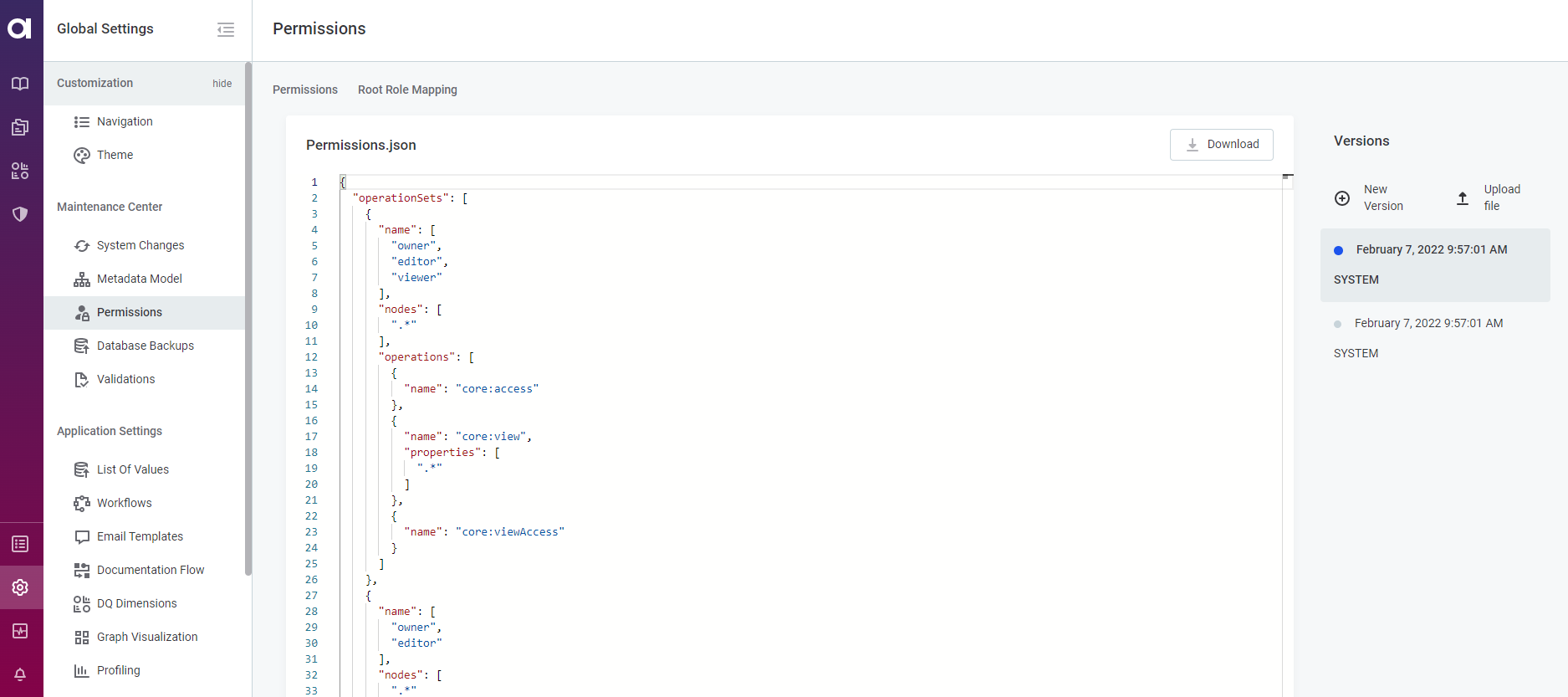This screenshot has height=697, width=1568.
Task: Click the Graph Visualization grid icon
Action: coord(82,638)
